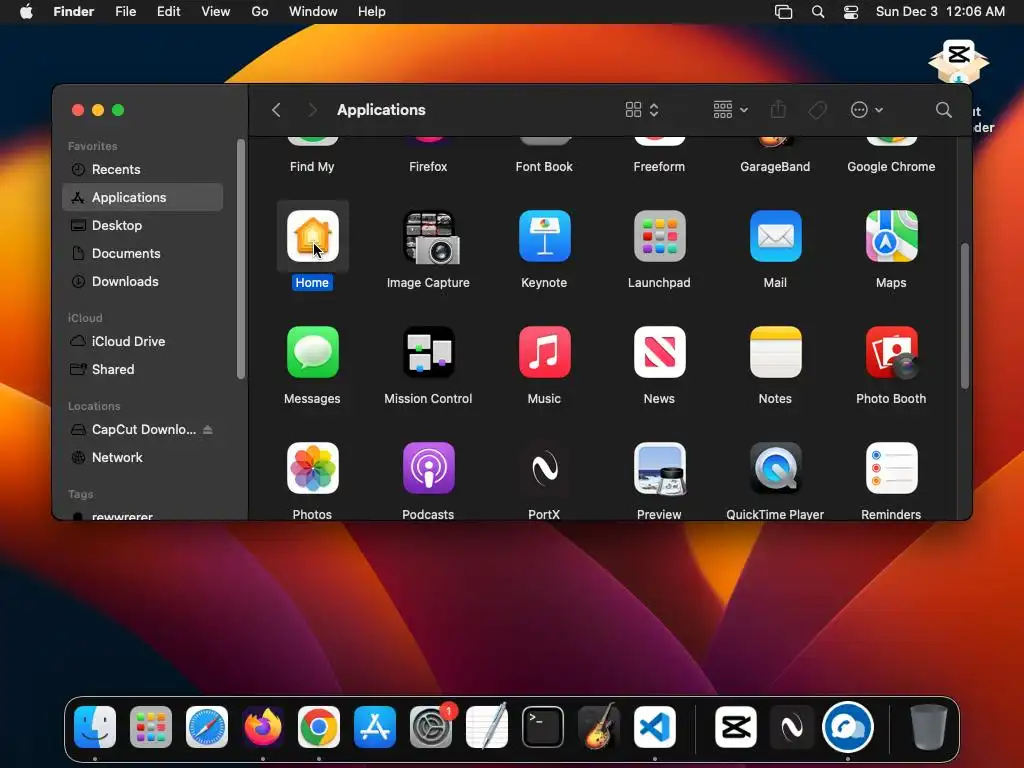The height and width of the screenshot is (768, 1024).
Task: Select the Photo Booth app icon
Action: [x=891, y=352]
